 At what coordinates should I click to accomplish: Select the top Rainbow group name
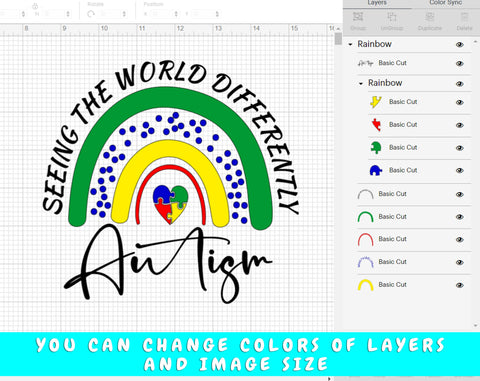tap(374, 44)
